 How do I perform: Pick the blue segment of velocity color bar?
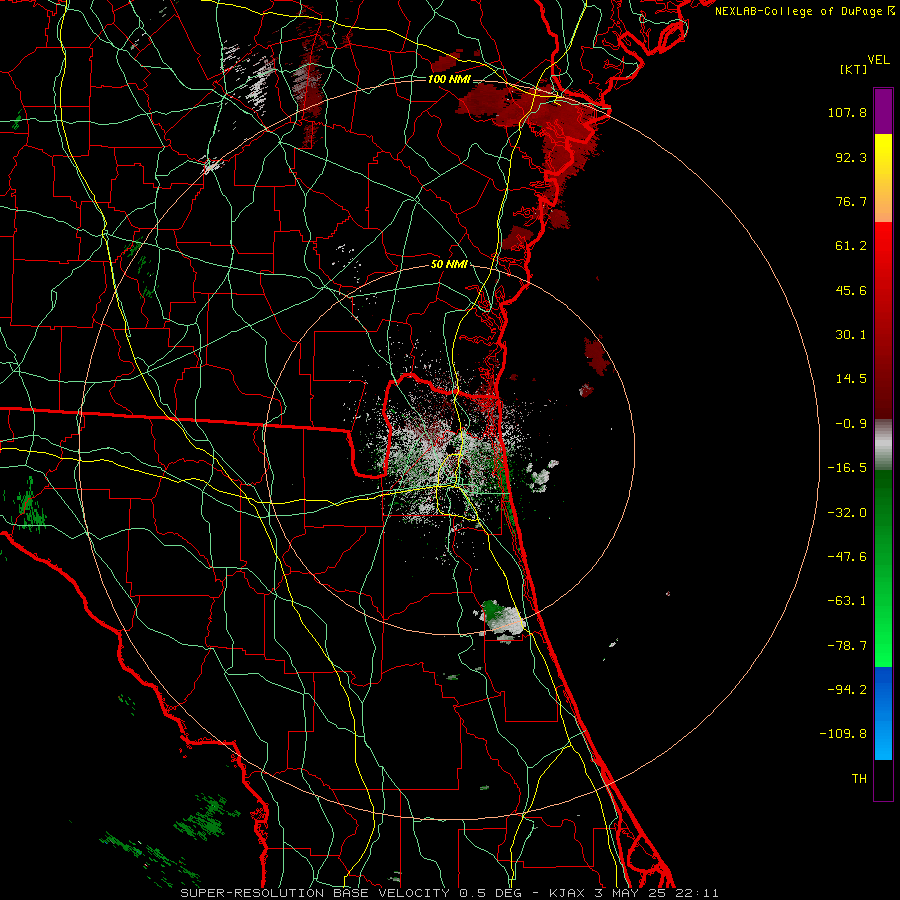tap(883, 713)
